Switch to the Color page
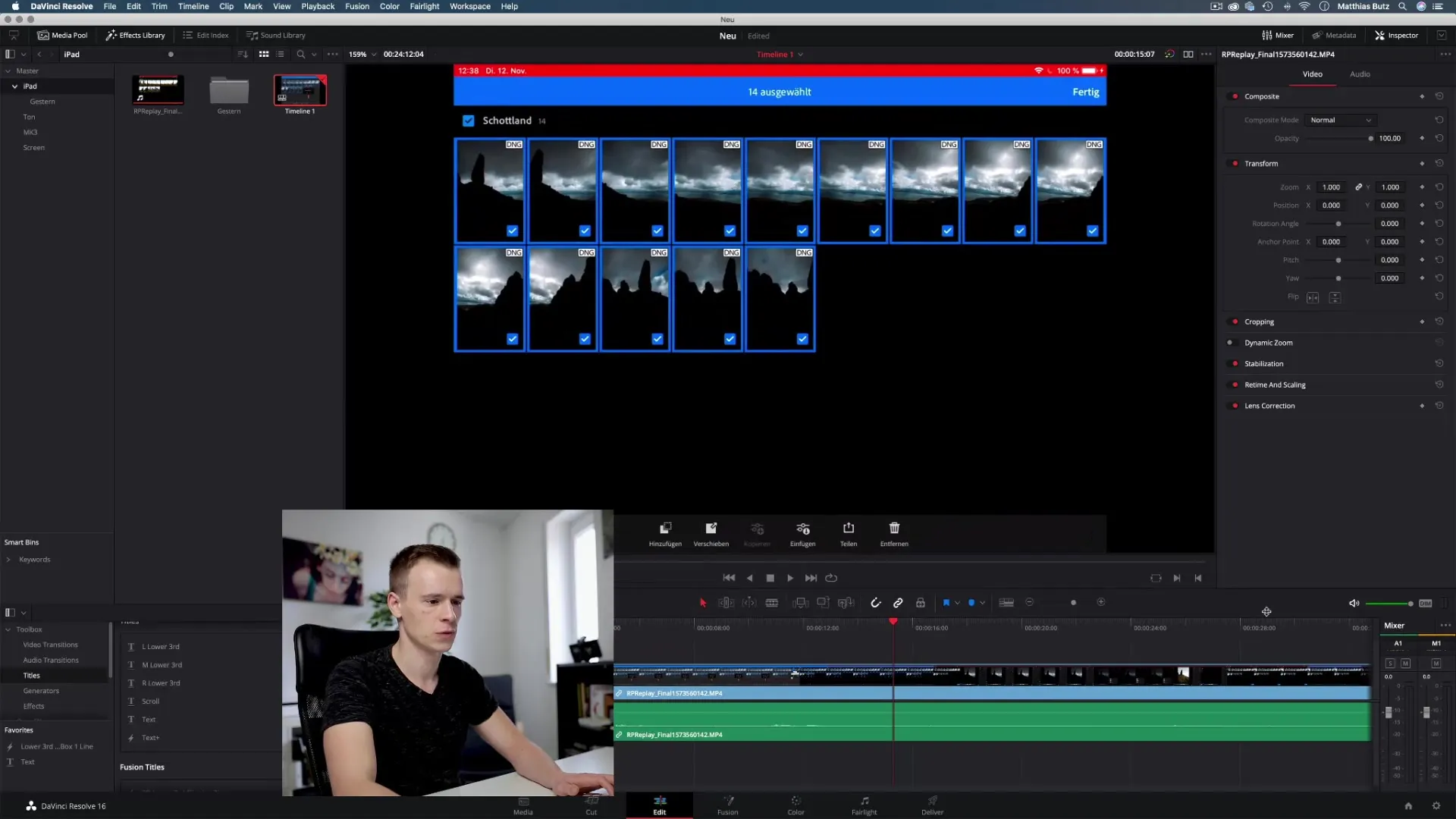Image resolution: width=1456 pixels, height=819 pixels. 795,805
